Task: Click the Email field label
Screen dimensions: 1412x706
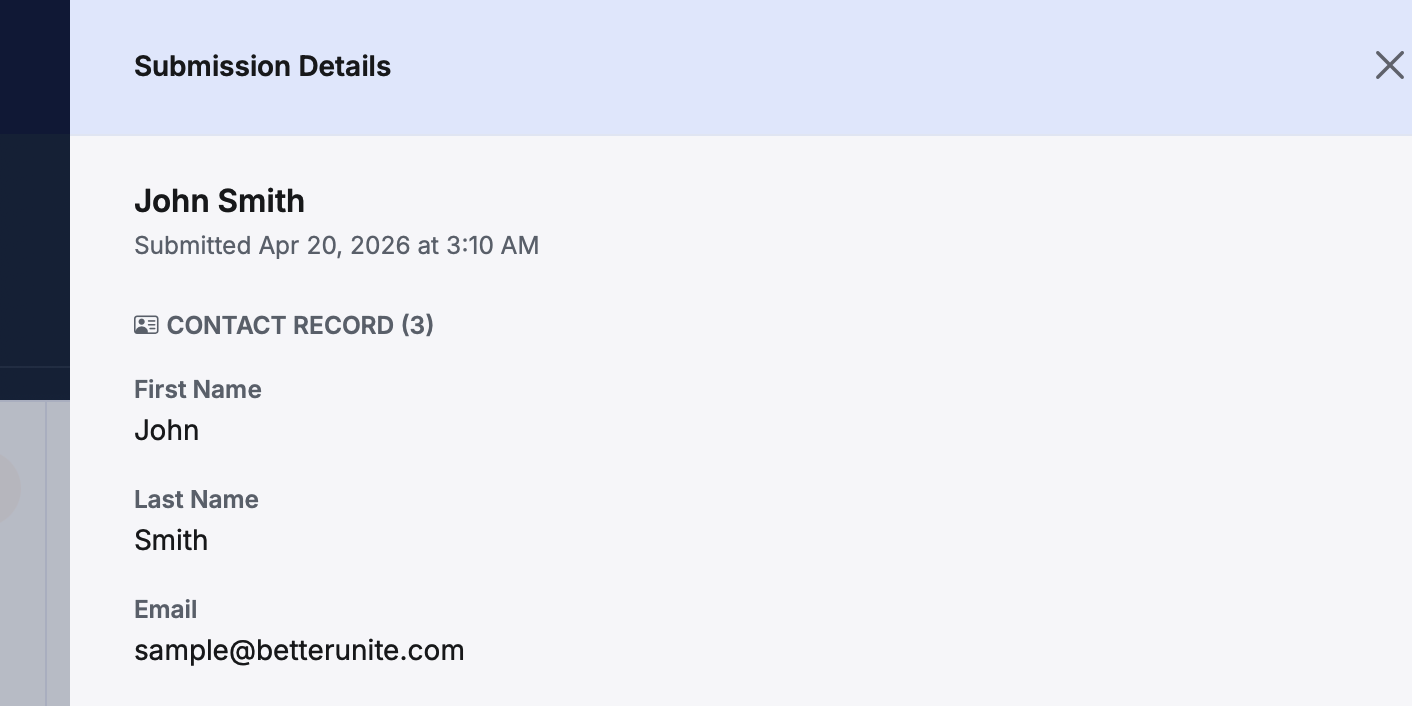Action: click(x=165, y=609)
